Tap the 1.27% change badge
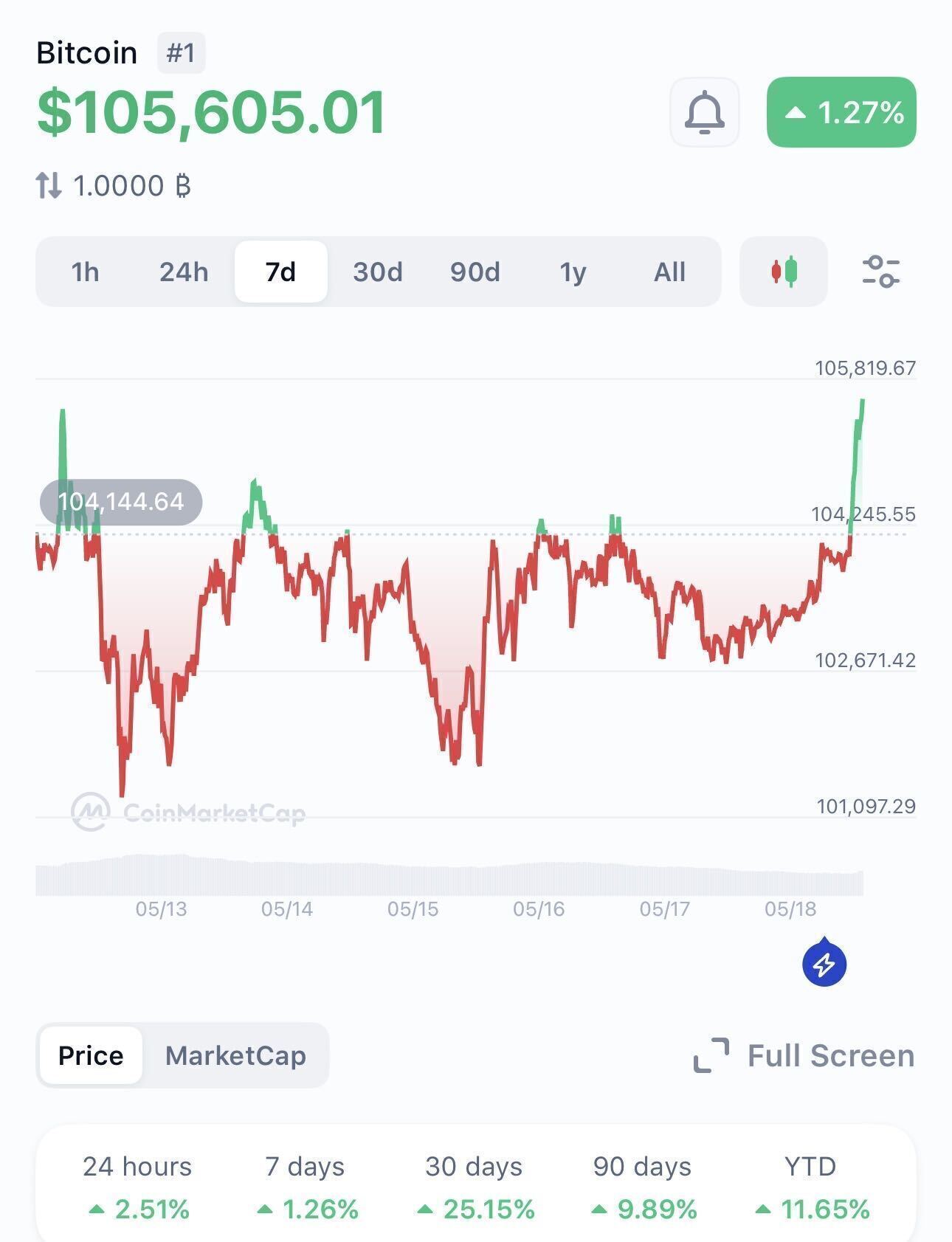Image resolution: width=952 pixels, height=1242 pixels. click(841, 112)
